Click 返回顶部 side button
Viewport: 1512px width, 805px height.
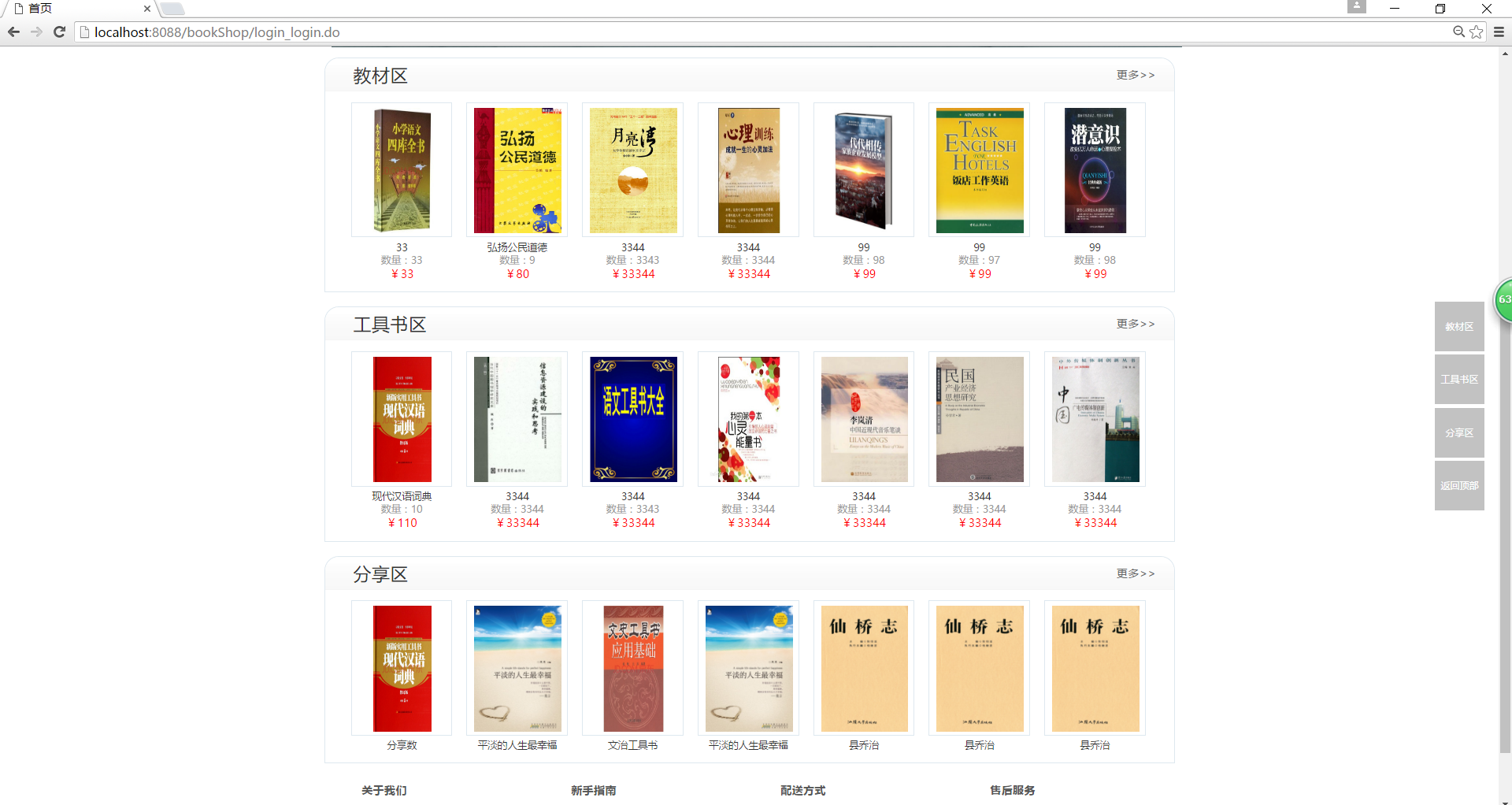(1459, 485)
